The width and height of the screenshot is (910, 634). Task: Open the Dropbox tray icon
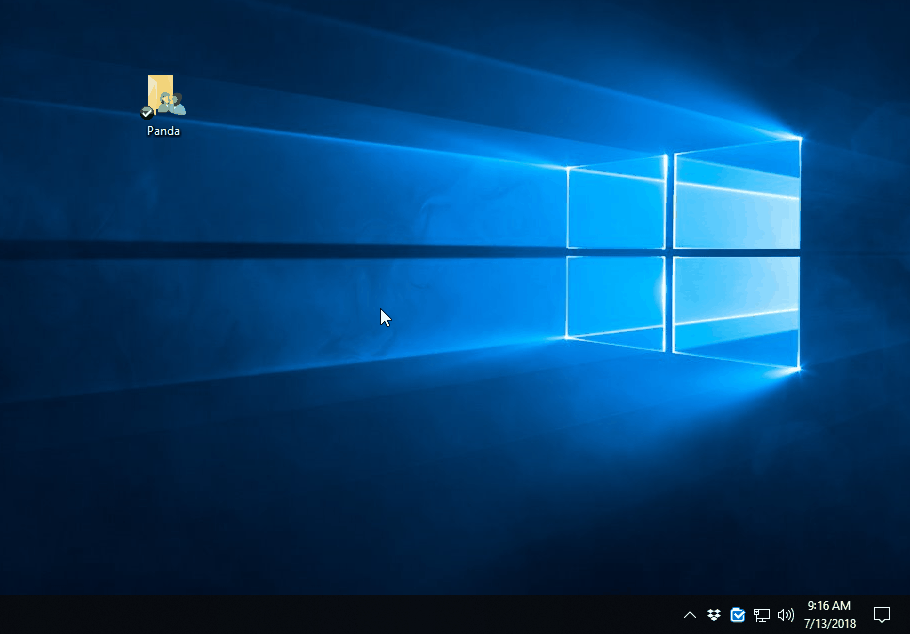coord(714,615)
